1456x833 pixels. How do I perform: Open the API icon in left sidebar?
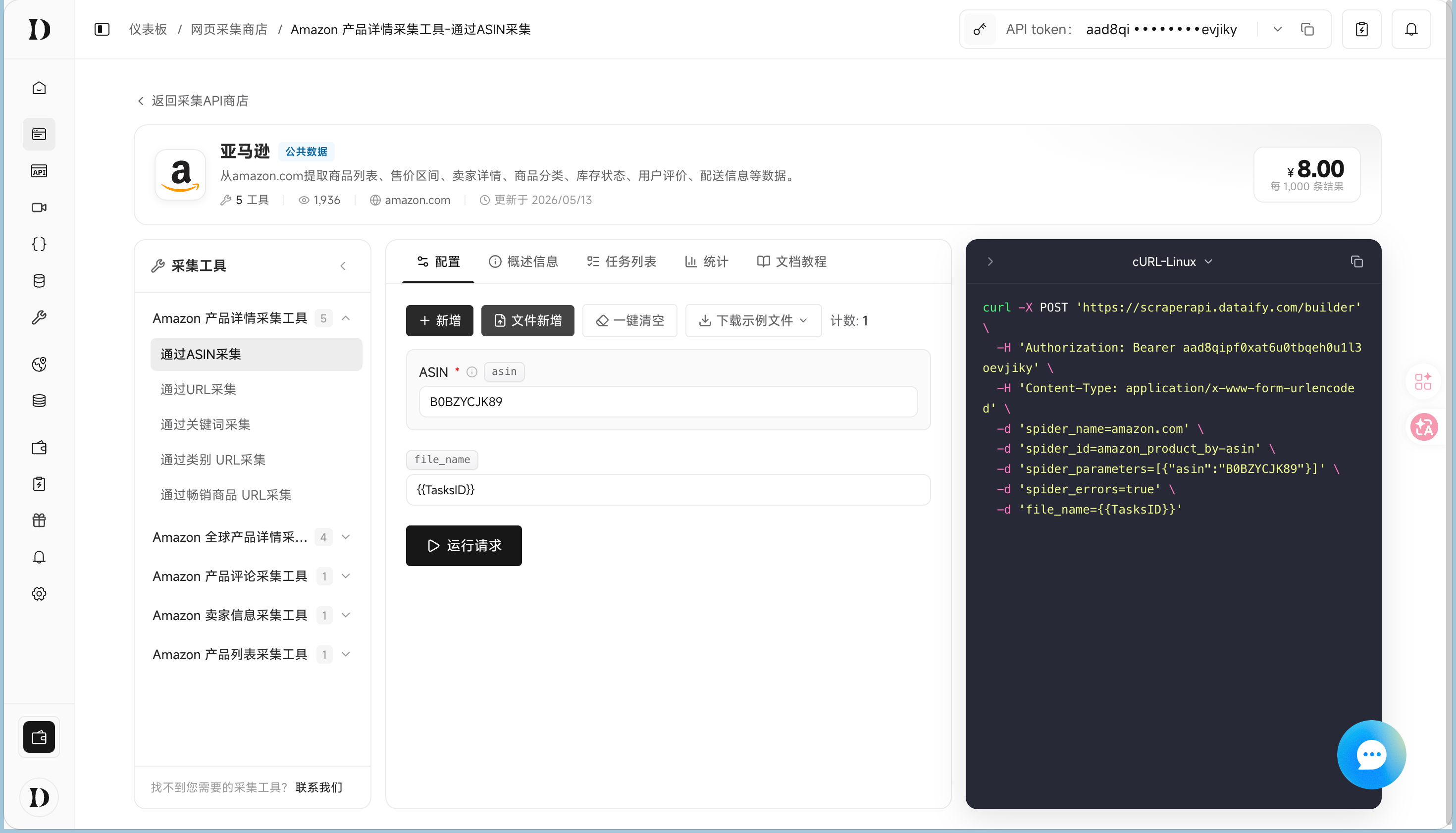tap(39, 171)
